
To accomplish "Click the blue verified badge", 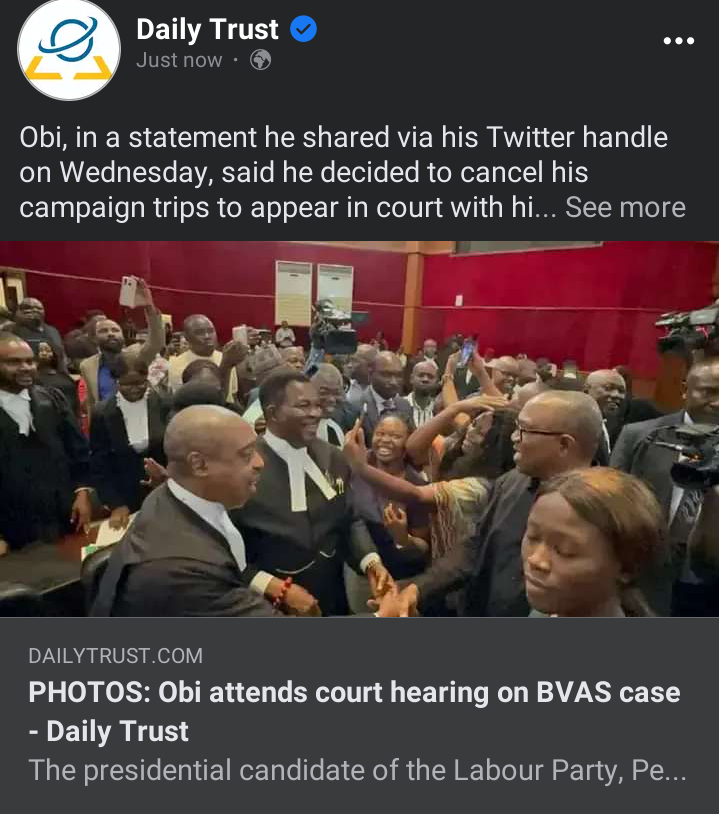I will coord(303,29).
